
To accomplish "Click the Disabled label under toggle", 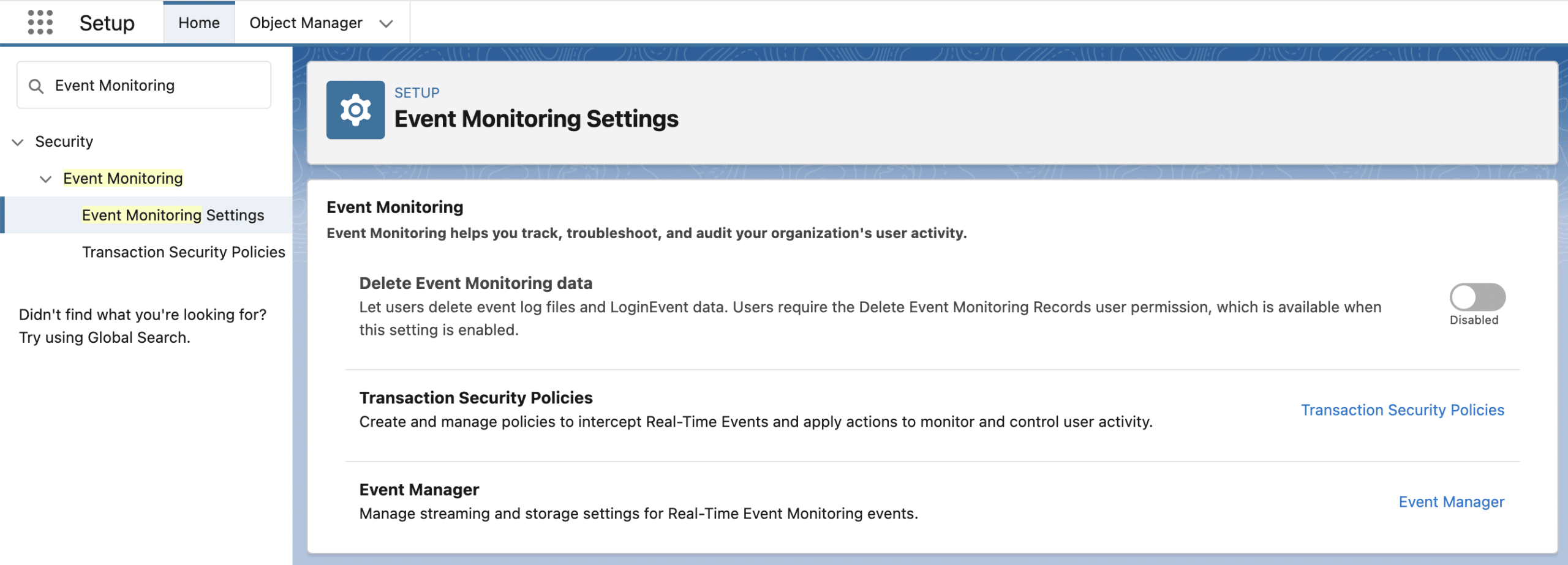I will pos(1474,320).
